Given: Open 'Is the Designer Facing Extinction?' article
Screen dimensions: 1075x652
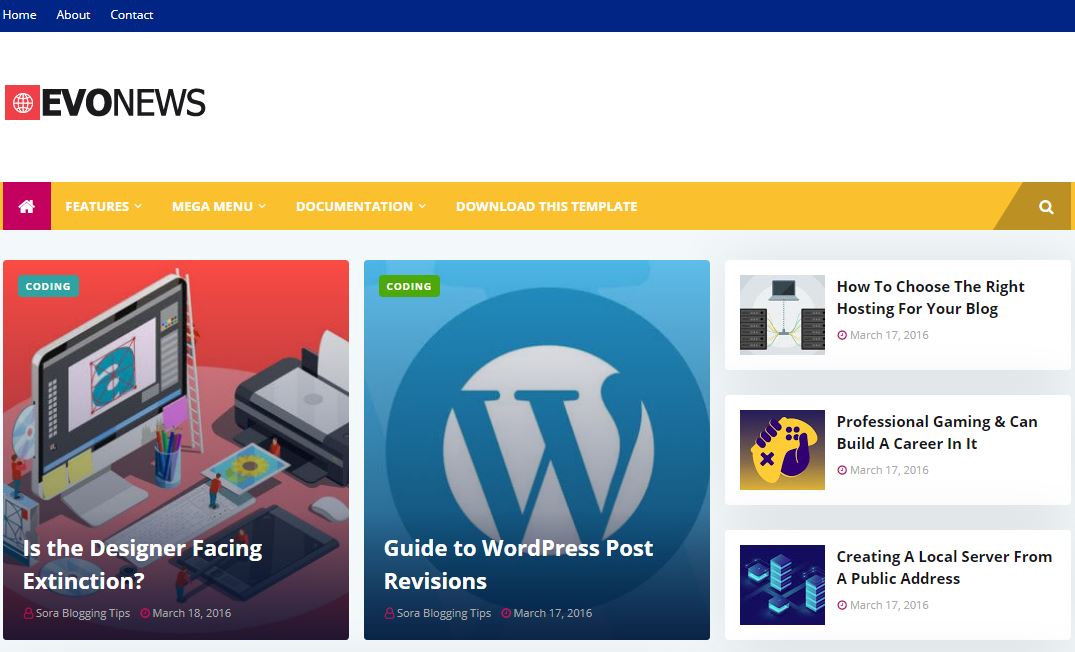Looking at the screenshot, I should [x=142, y=564].
